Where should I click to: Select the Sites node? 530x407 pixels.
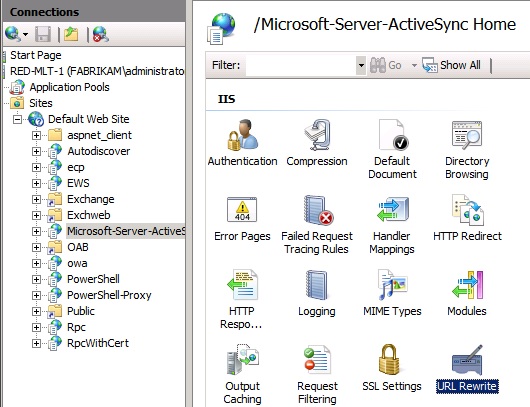pos(41,103)
